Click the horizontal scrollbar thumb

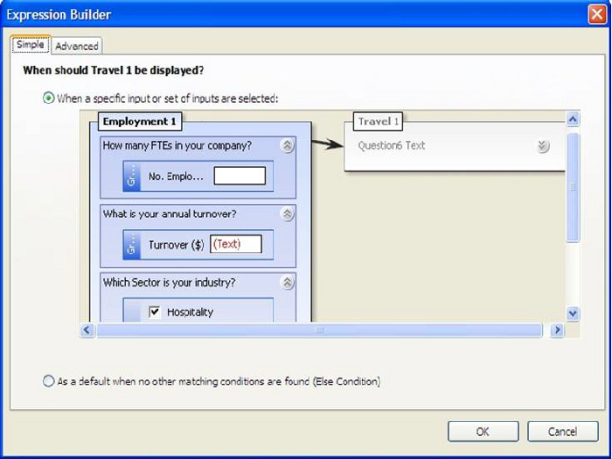pyautogui.click(x=319, y=330)
